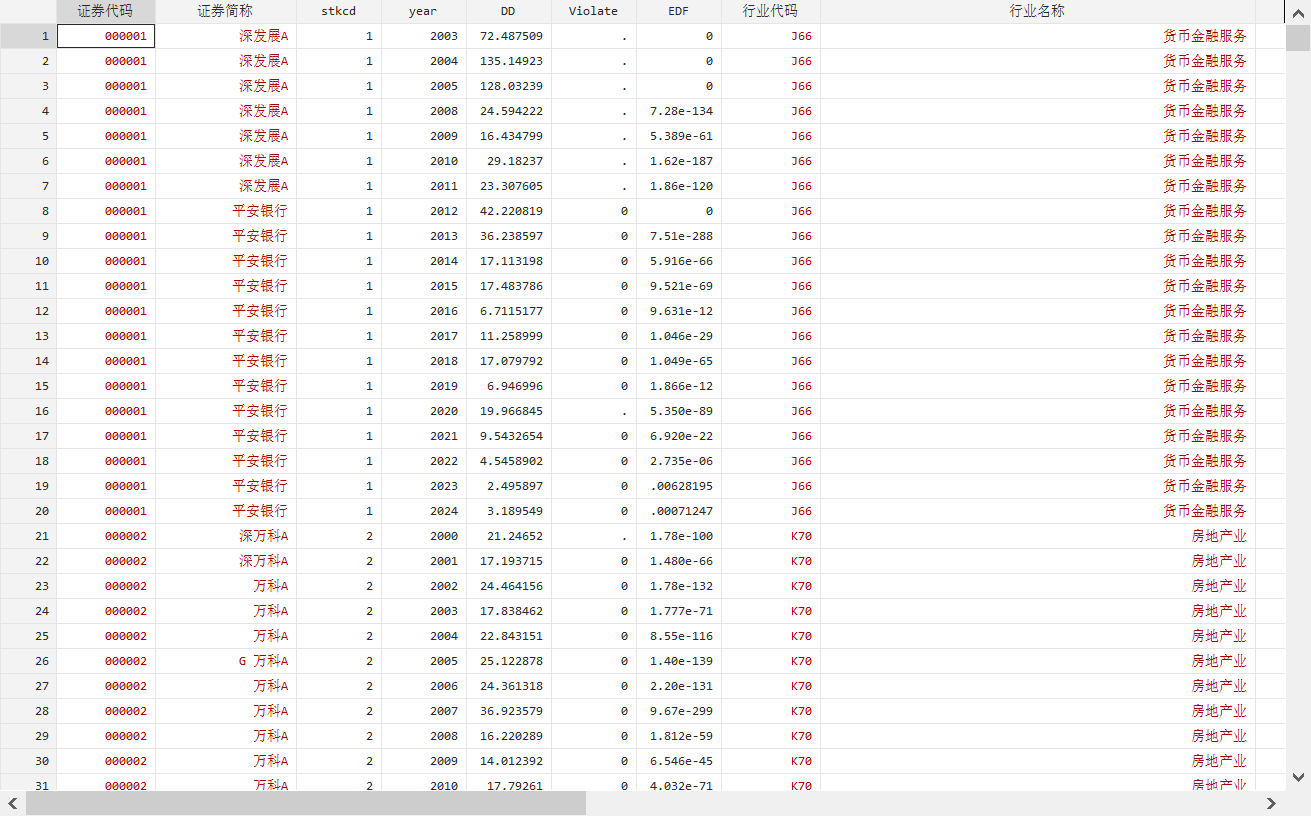Select EDF value 9.631e-12
The image size is (1311, 816).
681,311
